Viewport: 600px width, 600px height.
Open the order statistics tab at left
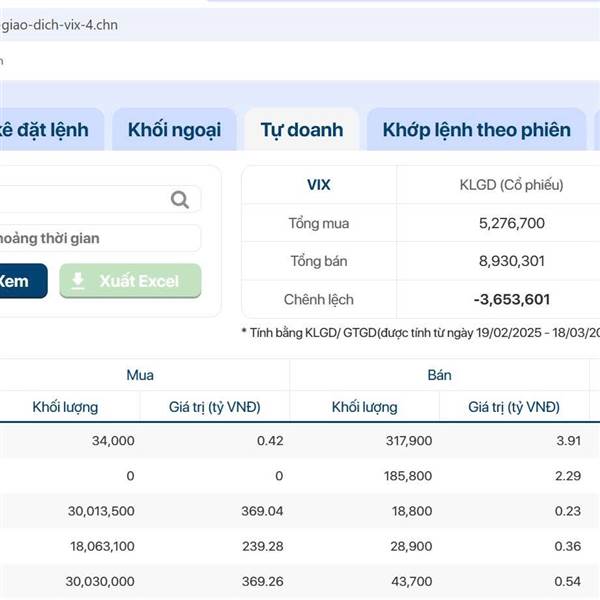pos(48,130)
